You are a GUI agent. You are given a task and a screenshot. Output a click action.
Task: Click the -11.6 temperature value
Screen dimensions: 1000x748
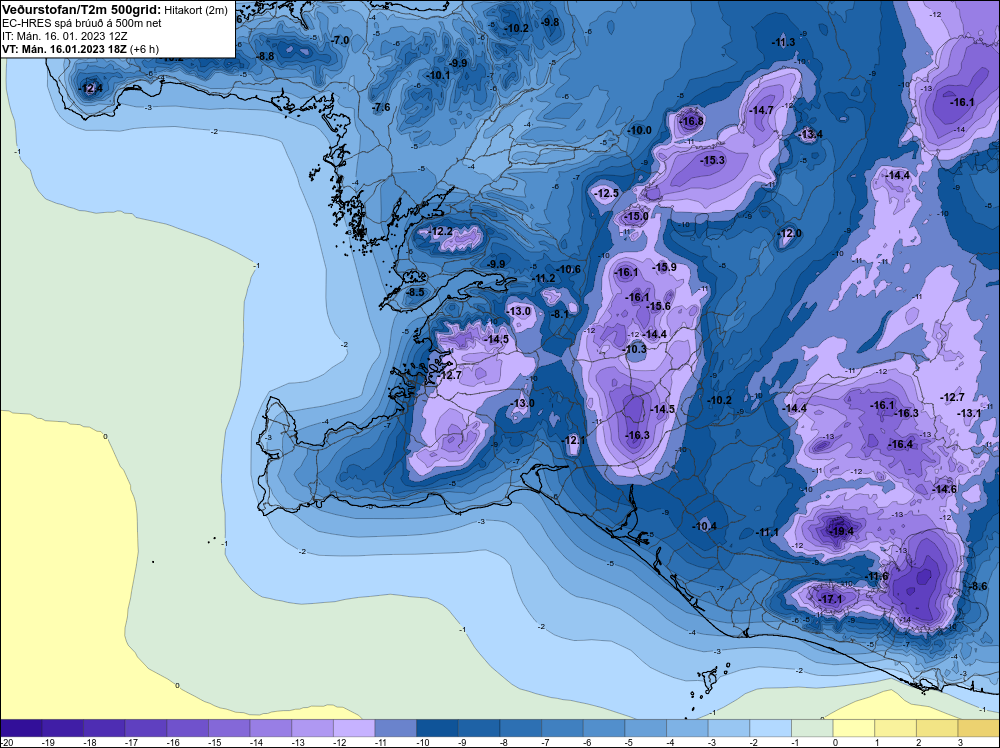coord(876,576)
